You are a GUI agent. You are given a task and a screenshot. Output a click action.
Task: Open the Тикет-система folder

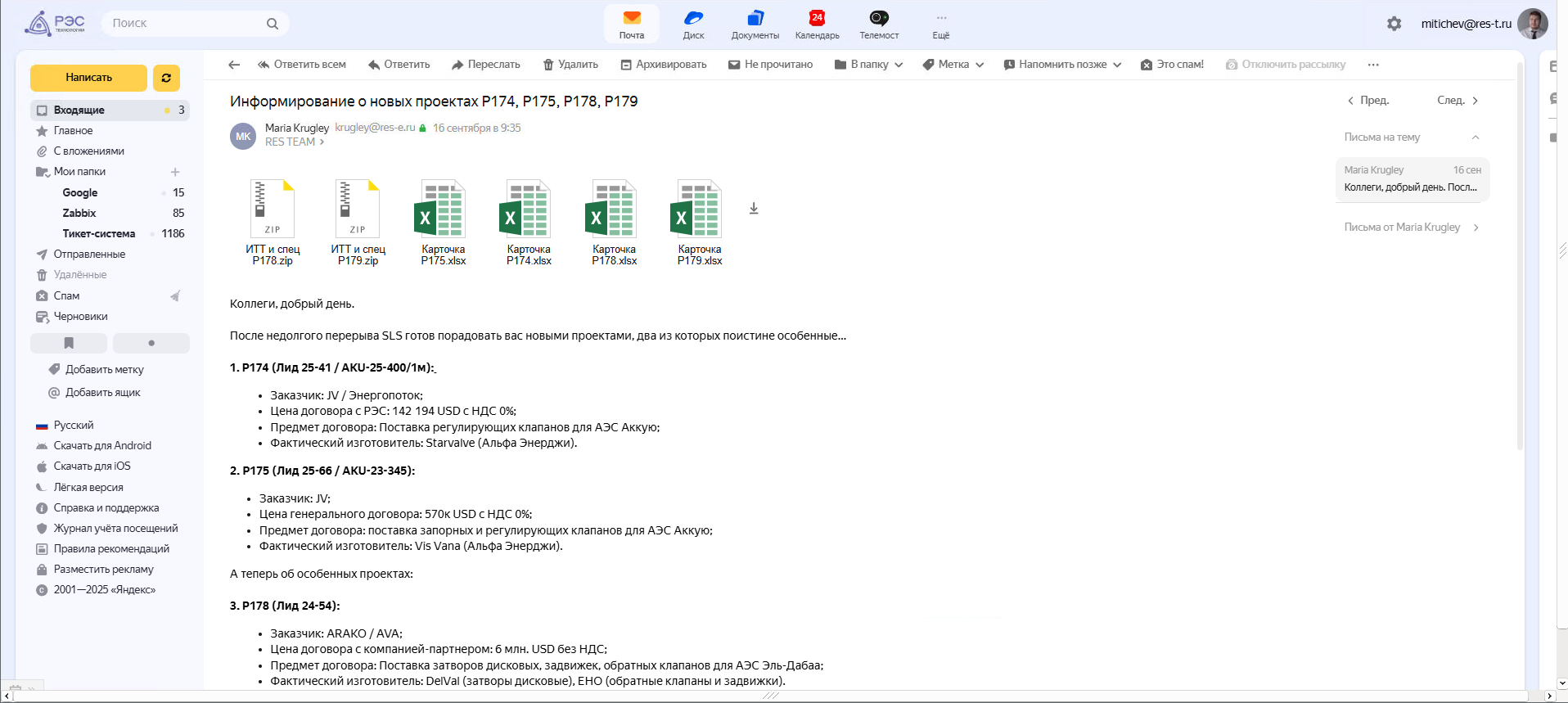point(98,234)
